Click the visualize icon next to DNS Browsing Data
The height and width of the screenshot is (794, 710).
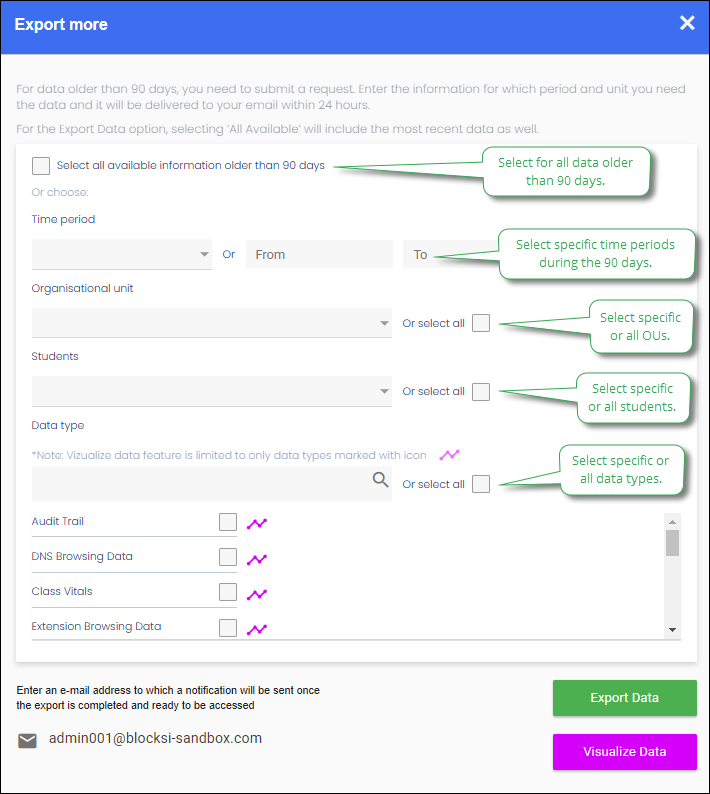pos(257,559)
